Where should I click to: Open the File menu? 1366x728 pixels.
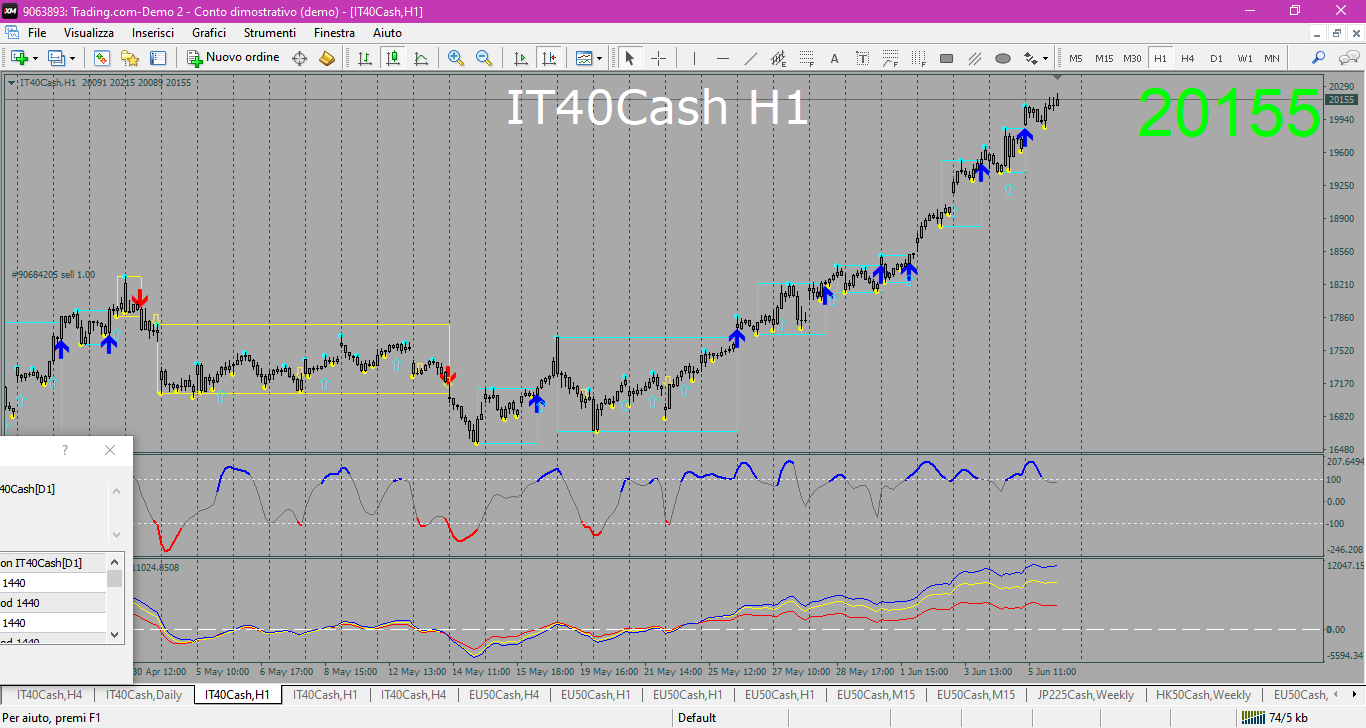click(37, 33)
